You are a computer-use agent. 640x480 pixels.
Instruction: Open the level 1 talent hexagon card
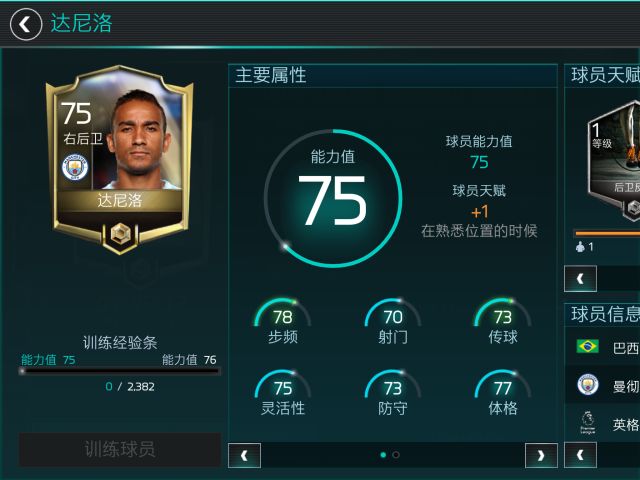pyautogui.click(x=613, y=161)
